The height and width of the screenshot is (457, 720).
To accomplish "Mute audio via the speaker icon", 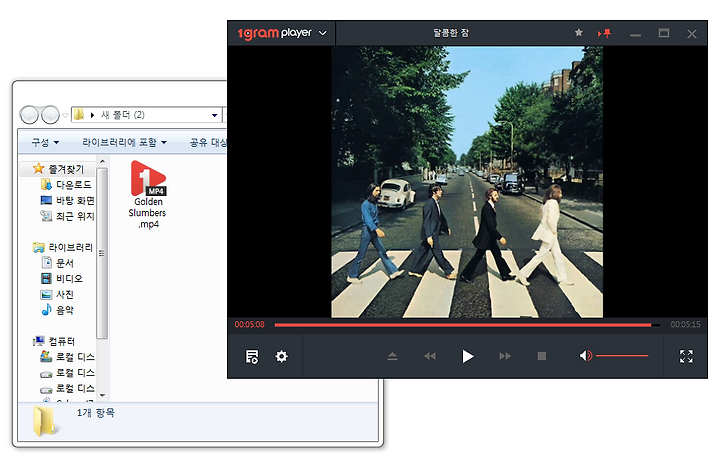I will (x=585, y=356).
